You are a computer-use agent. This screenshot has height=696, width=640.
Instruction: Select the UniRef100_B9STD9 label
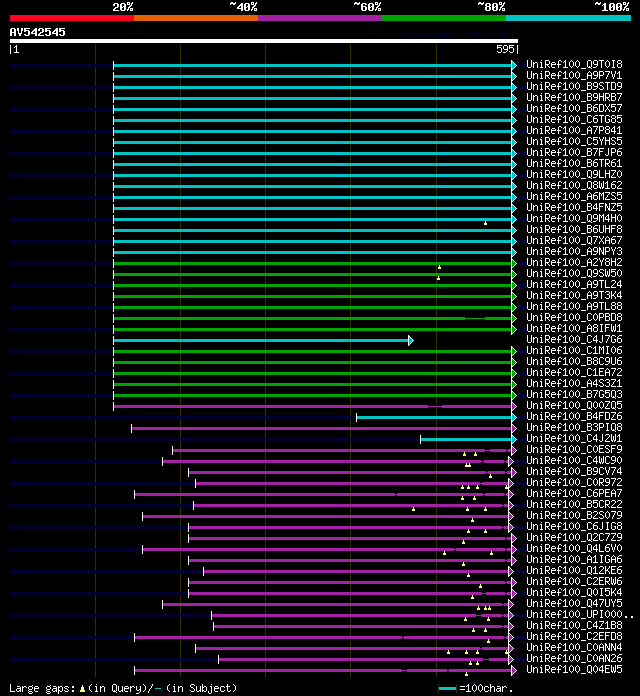[x=574, y=87]
